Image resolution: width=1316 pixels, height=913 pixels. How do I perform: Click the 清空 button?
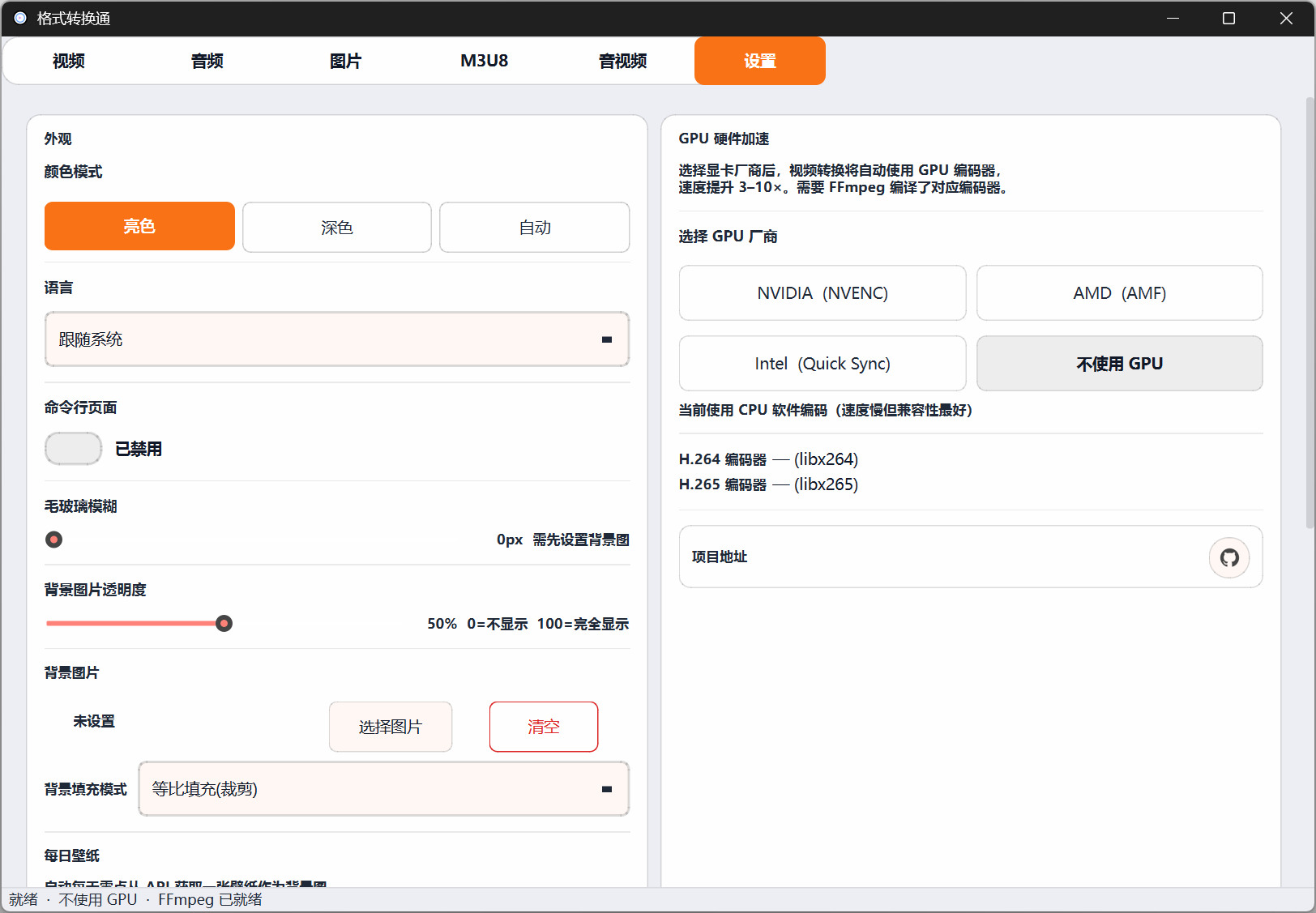point(544,727)
